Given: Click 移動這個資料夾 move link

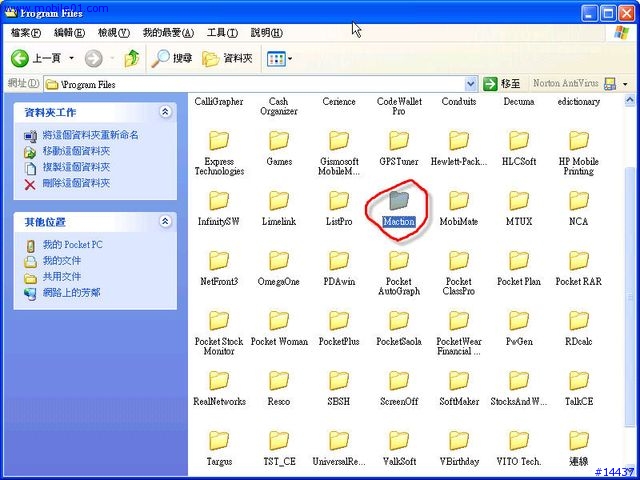Looking at the screenshot, I should (x=76, y=151).
